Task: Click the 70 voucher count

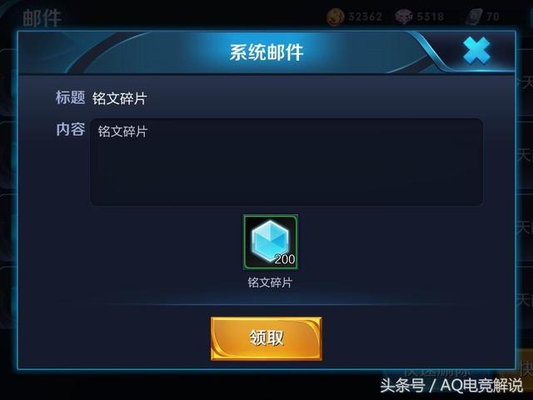Action: 493,16
